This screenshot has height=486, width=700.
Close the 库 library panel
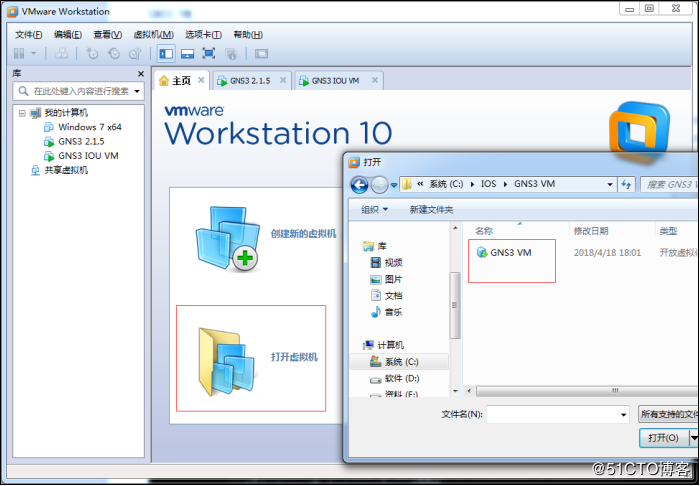[141, 74]
